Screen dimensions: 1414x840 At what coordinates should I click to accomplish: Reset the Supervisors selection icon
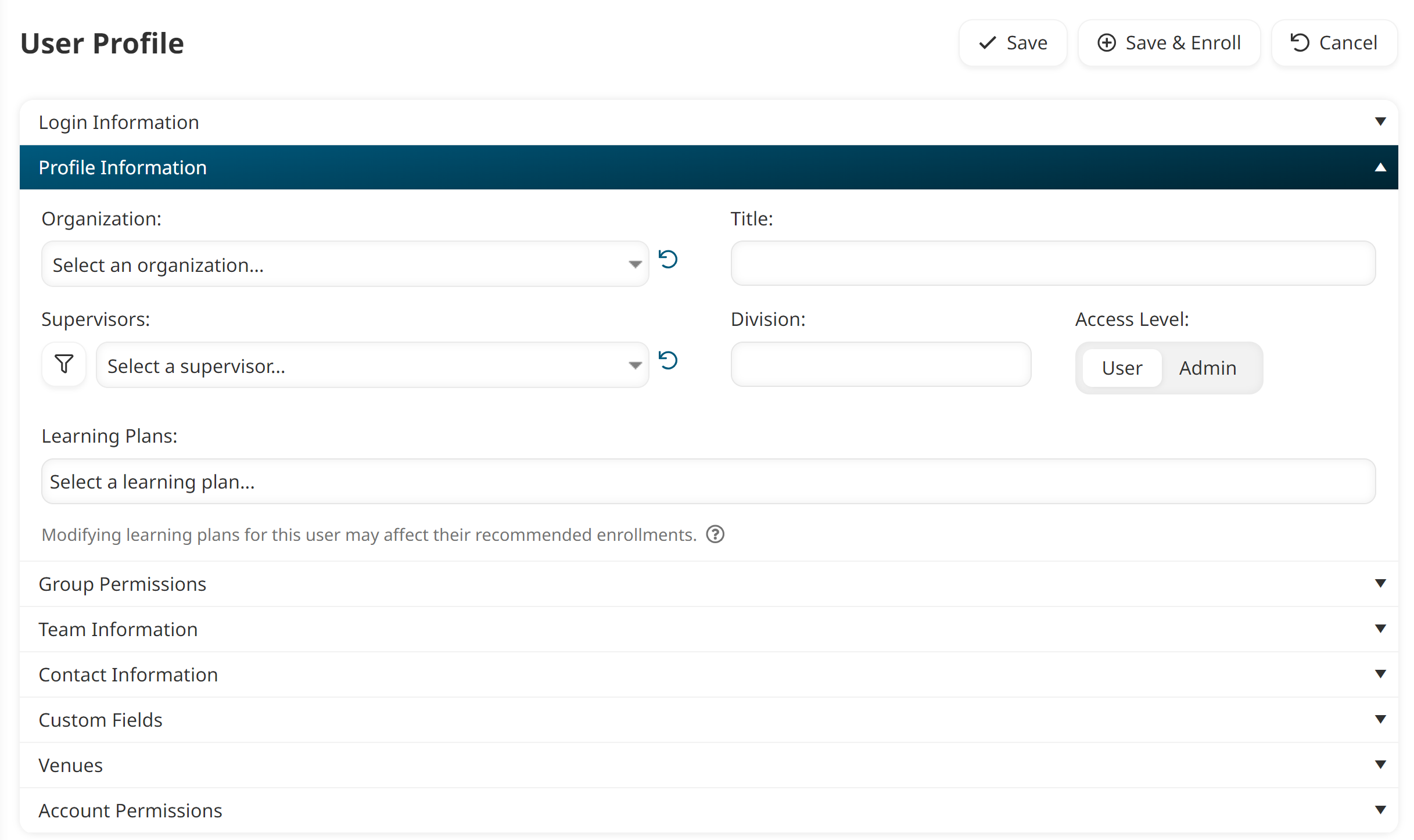point(668,360)
